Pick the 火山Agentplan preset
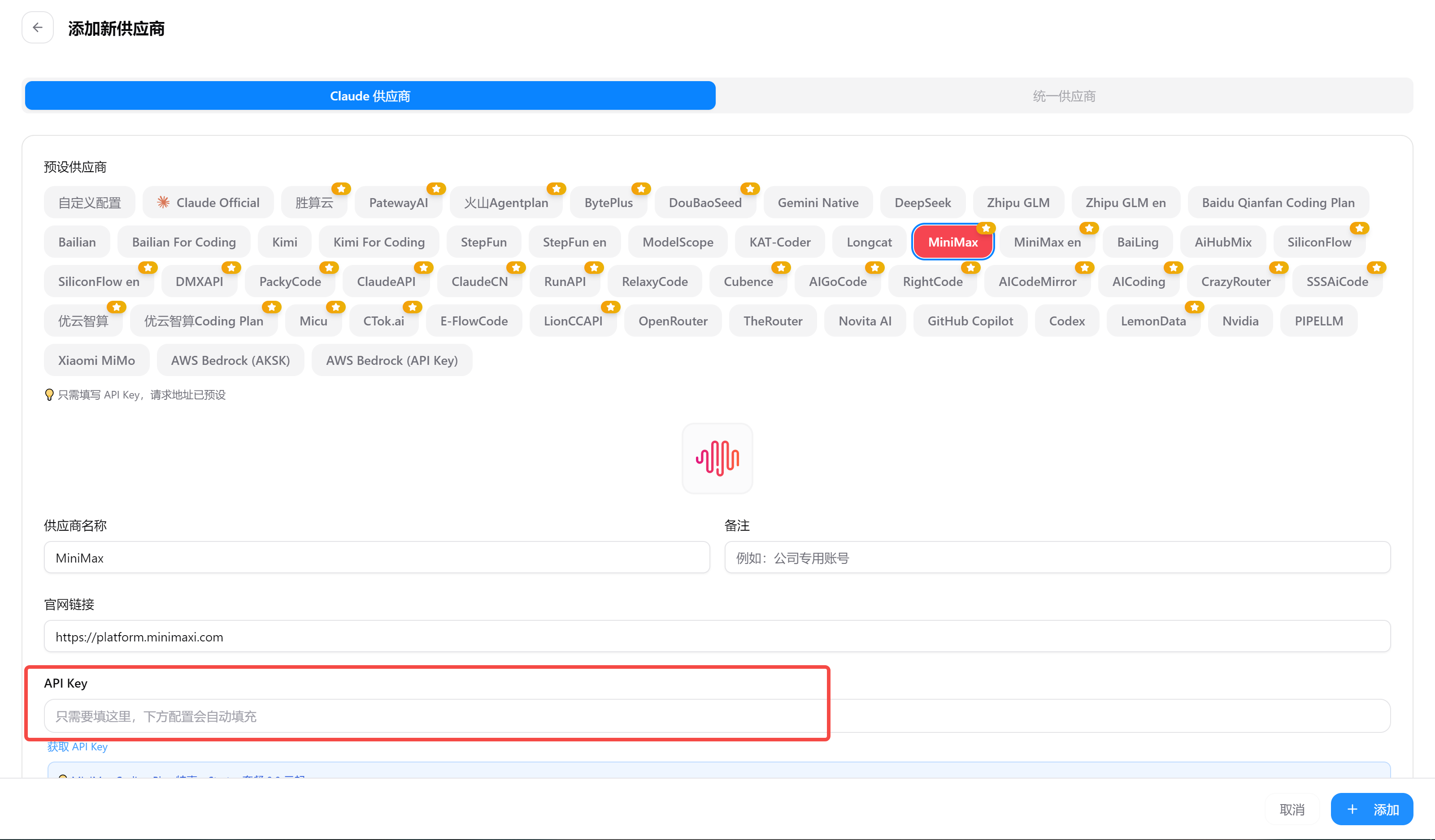Viewport: 1435px width, 840px height. [x=506, y=203]
